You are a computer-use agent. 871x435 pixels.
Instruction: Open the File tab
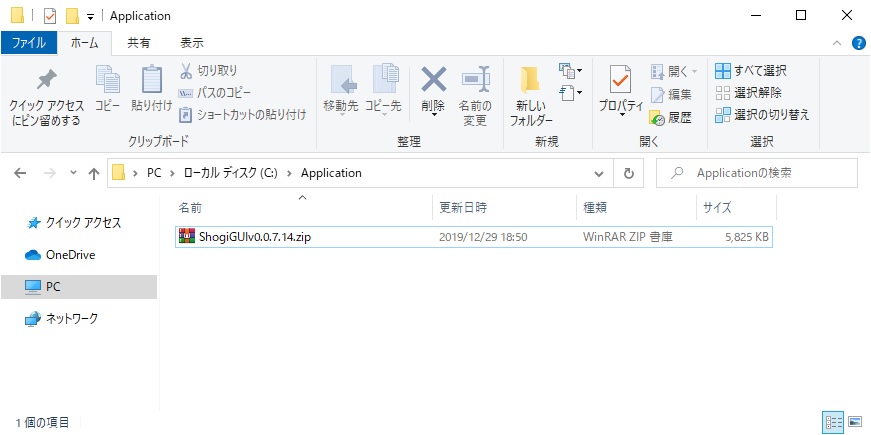pyautogui.click(x=29, y=43)
